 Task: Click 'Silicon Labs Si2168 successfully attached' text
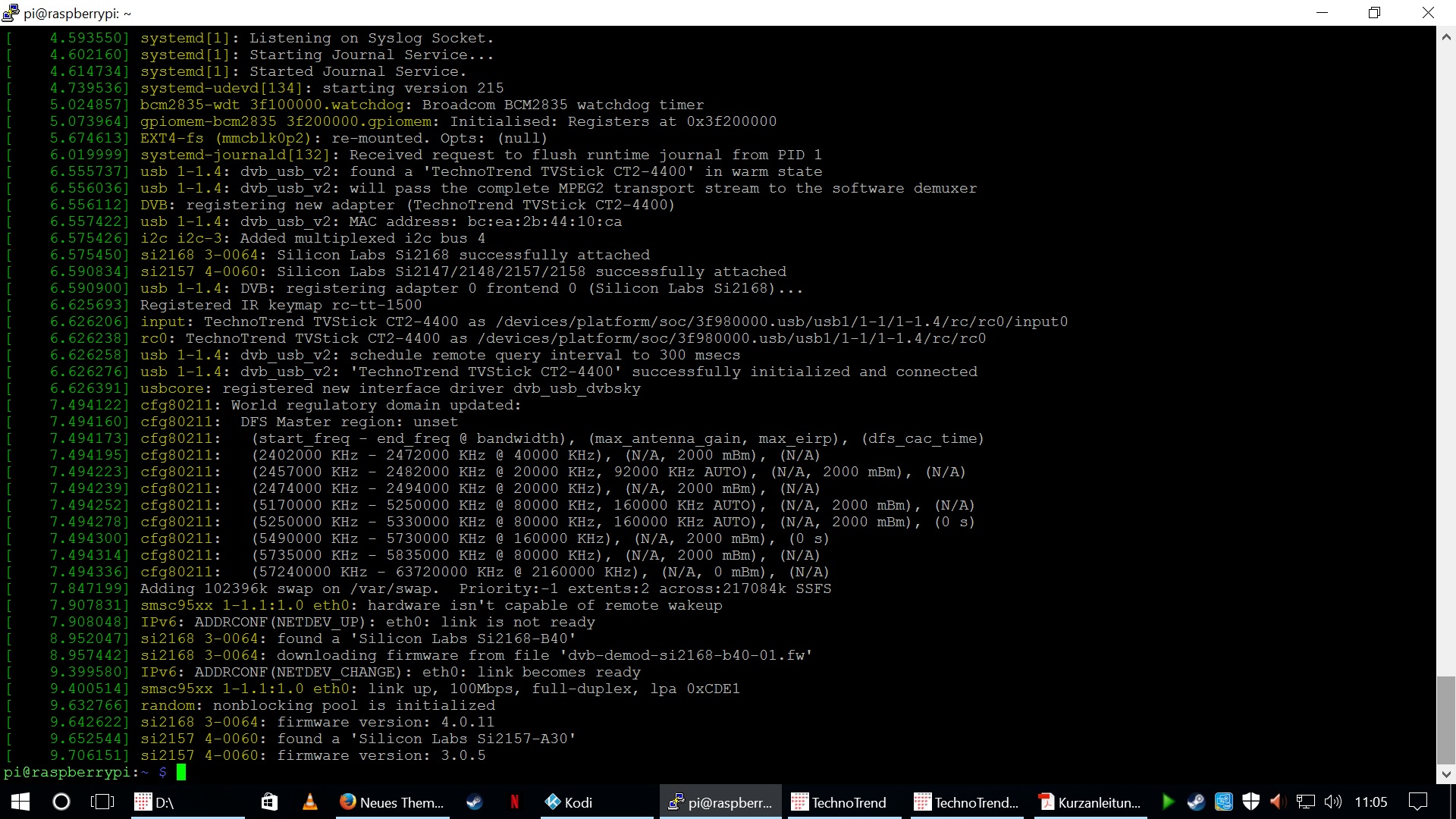point(463,255)
